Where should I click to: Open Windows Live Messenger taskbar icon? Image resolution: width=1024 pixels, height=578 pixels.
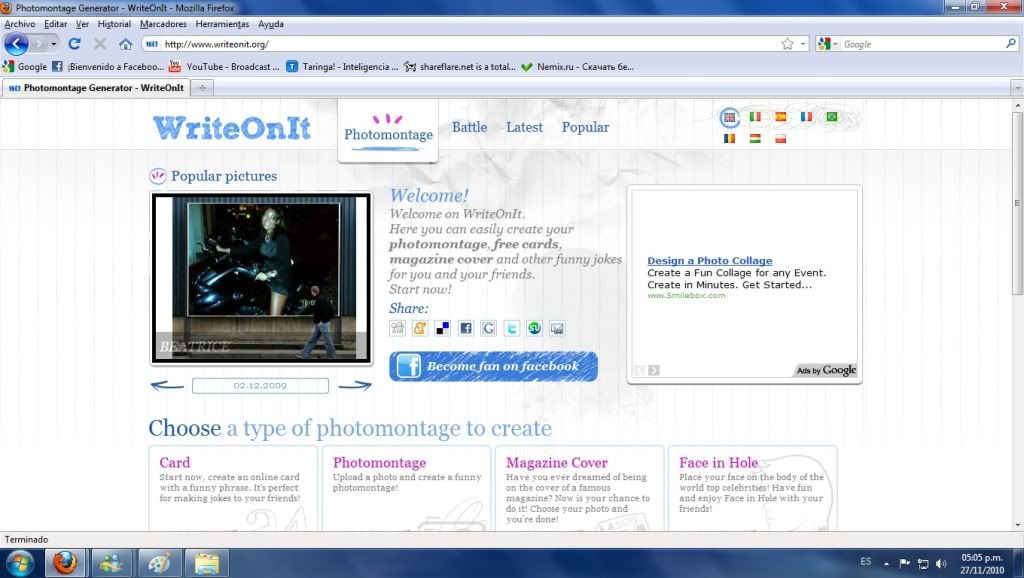(112, 562)
